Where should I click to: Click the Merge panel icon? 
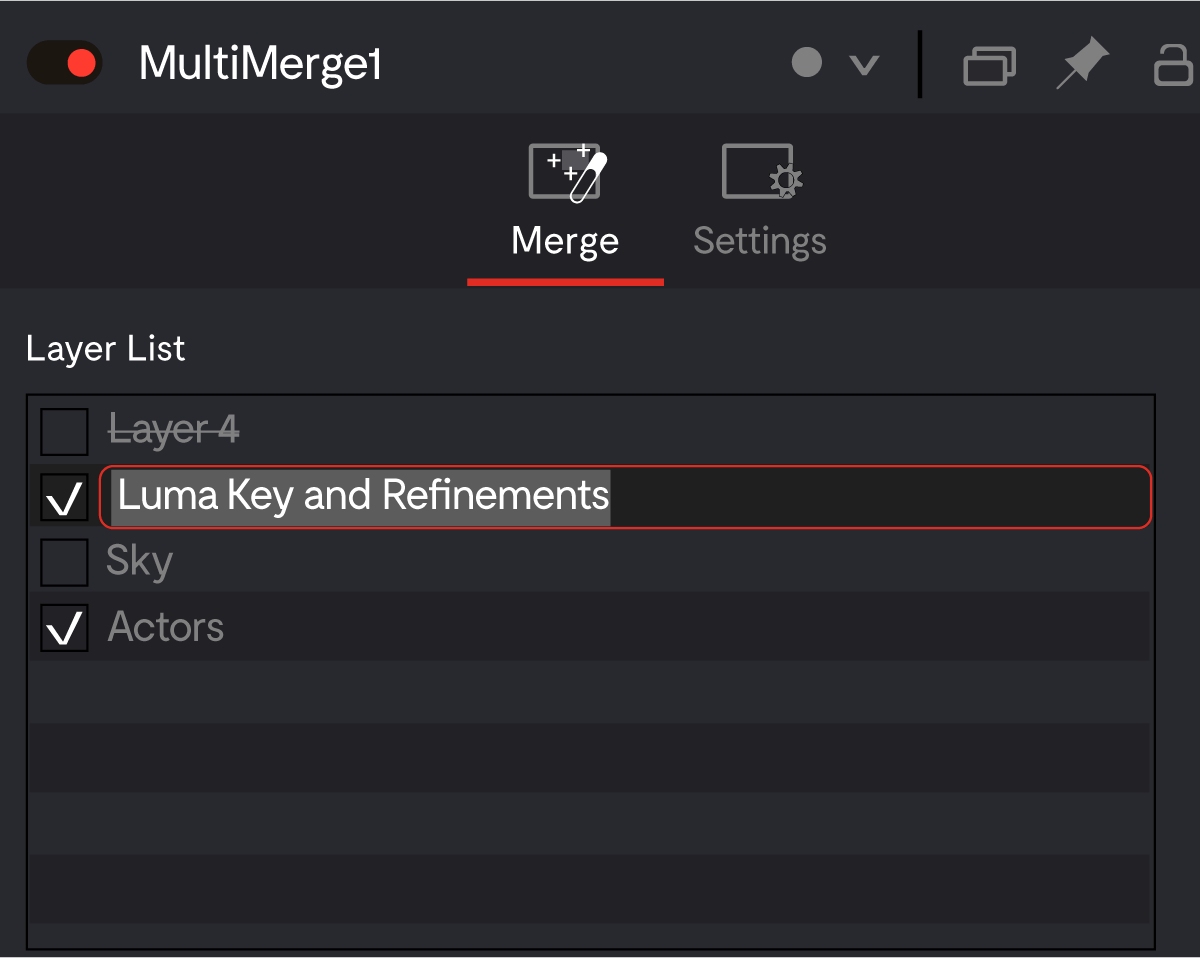[x=565, y=171]
